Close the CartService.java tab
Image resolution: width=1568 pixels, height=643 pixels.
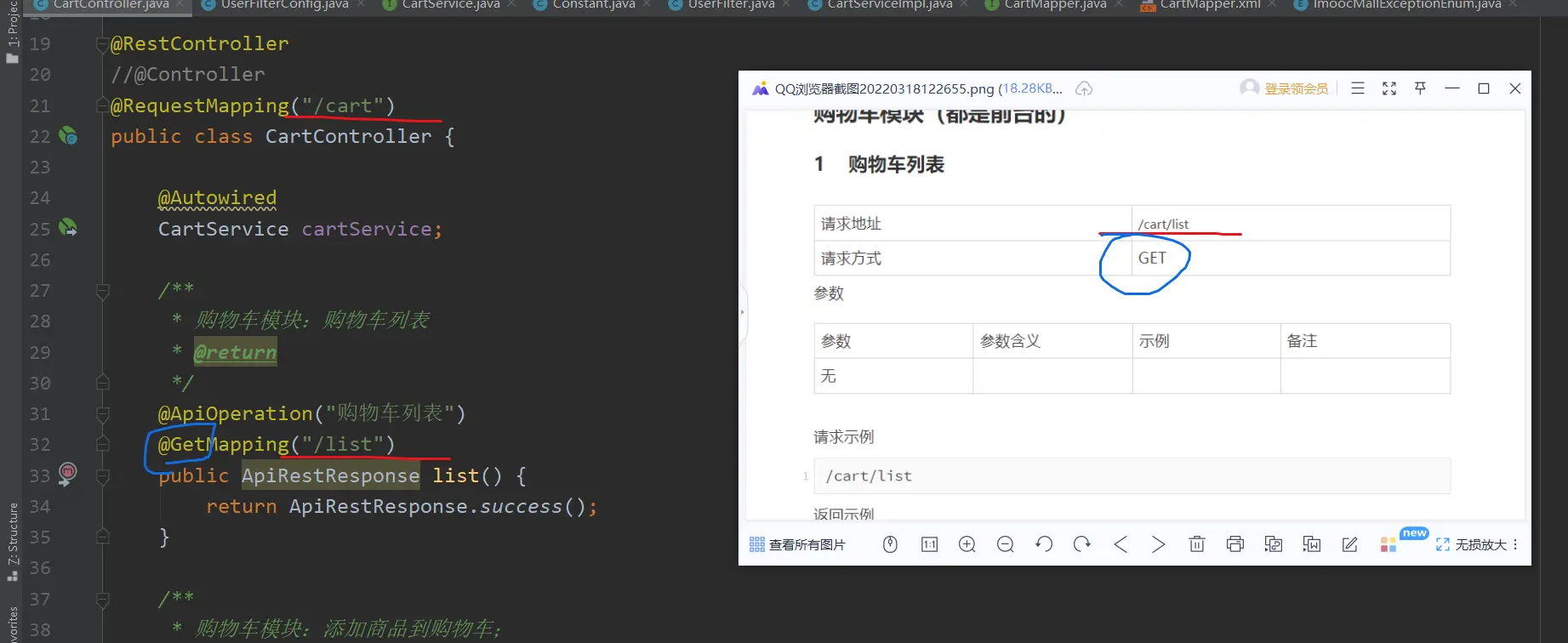point(511,4)
